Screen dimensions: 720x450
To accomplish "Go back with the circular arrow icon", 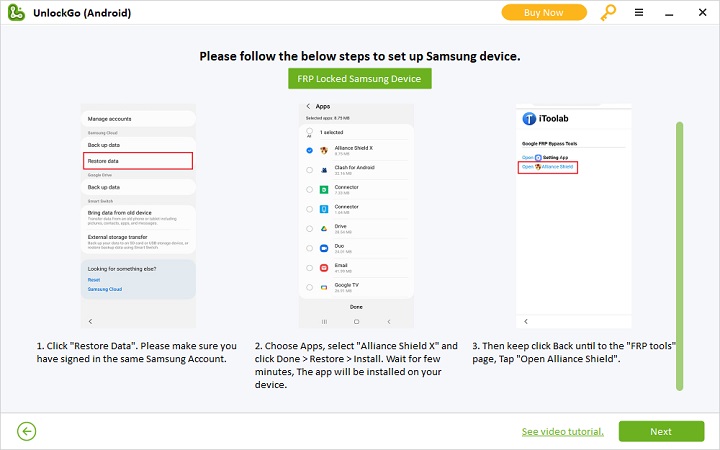I will coord(27,431).
